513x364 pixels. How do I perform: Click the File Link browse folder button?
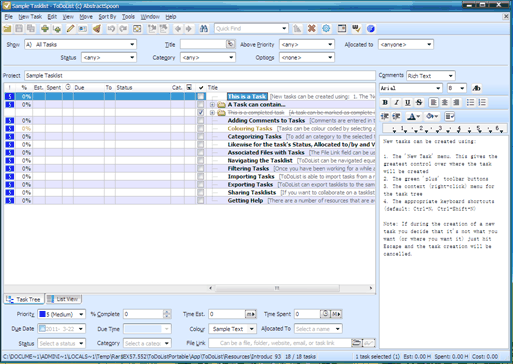[357, 343]
